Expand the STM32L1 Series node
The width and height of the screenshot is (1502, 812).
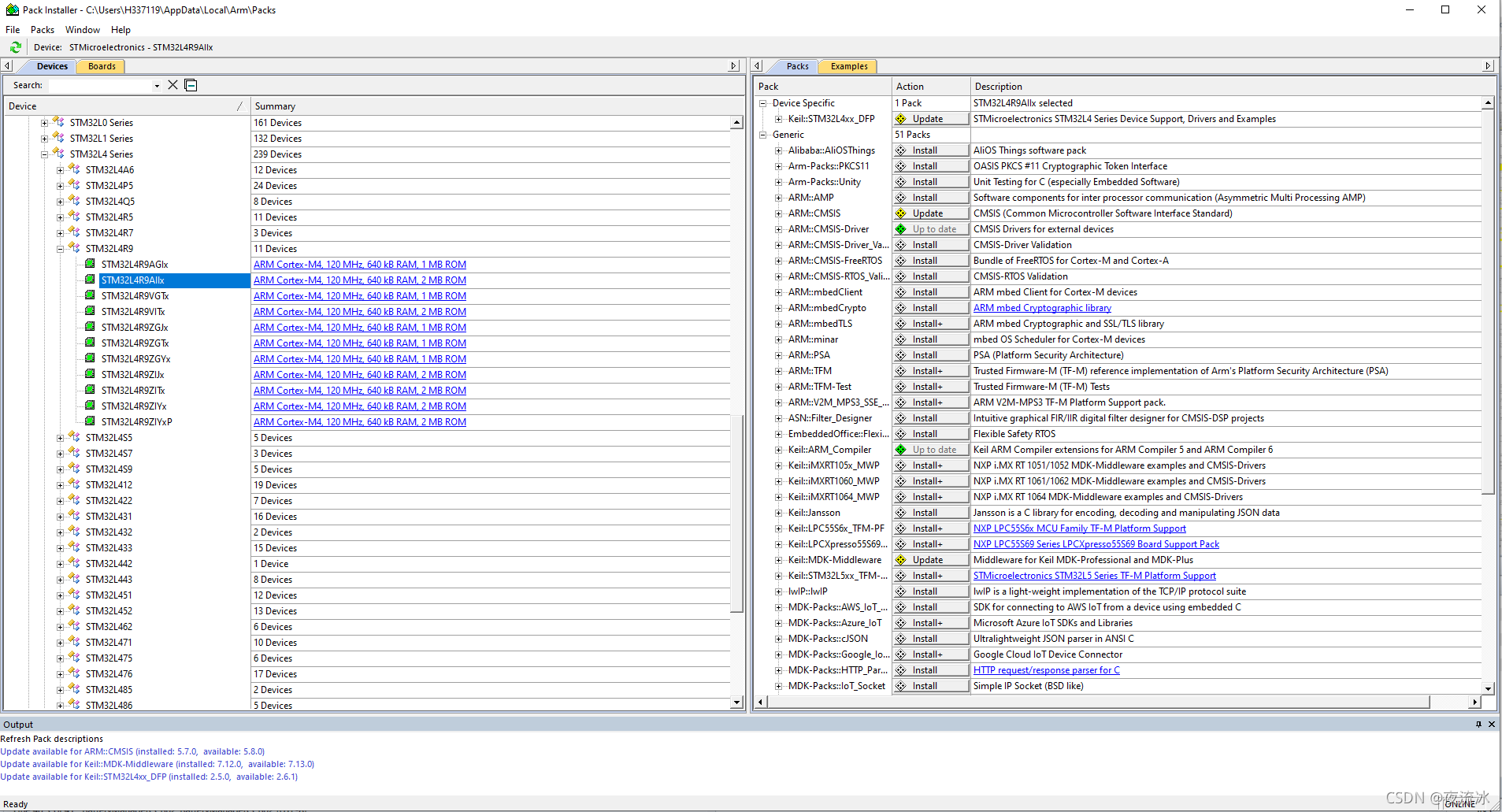[44, 139]
